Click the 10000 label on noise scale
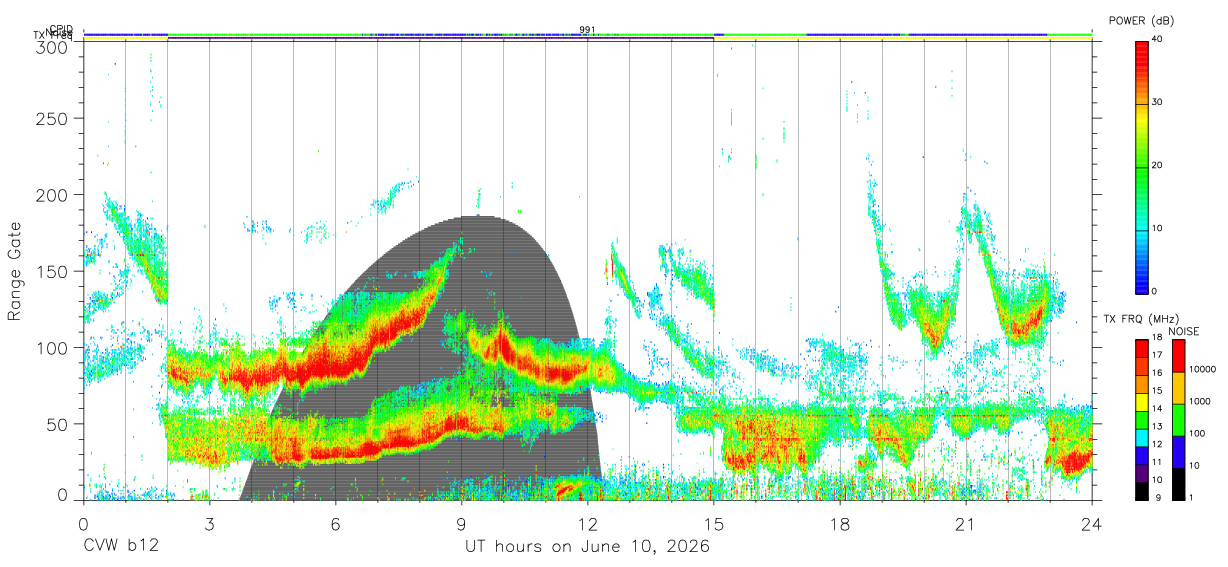This screenshot has height=567, width=1228. (1202, 370)
